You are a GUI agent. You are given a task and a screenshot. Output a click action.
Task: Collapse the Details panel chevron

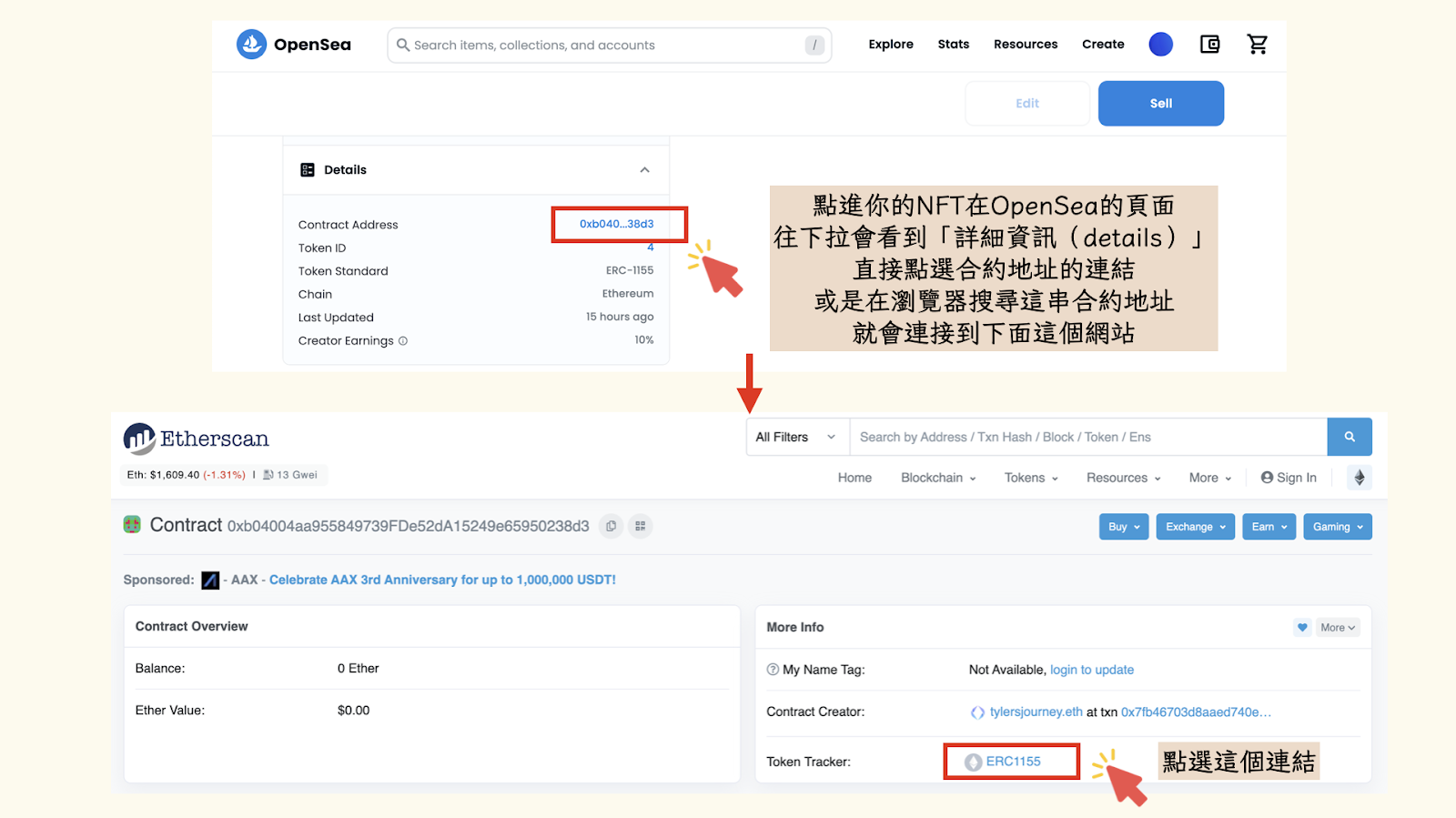coord(644,170)
